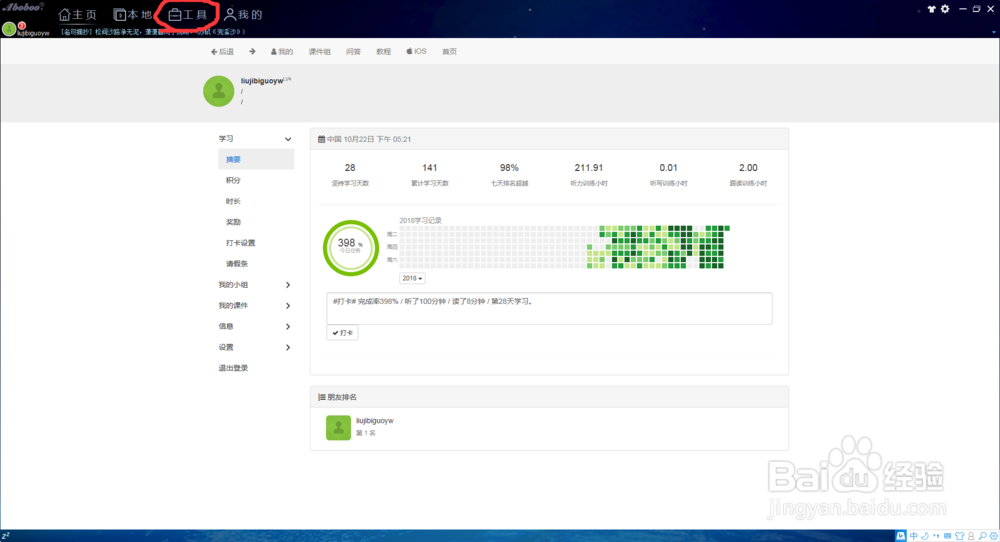This screenshot has width=1000, height=542.
Task: Open the 首页 link
Action: [450, 52]
